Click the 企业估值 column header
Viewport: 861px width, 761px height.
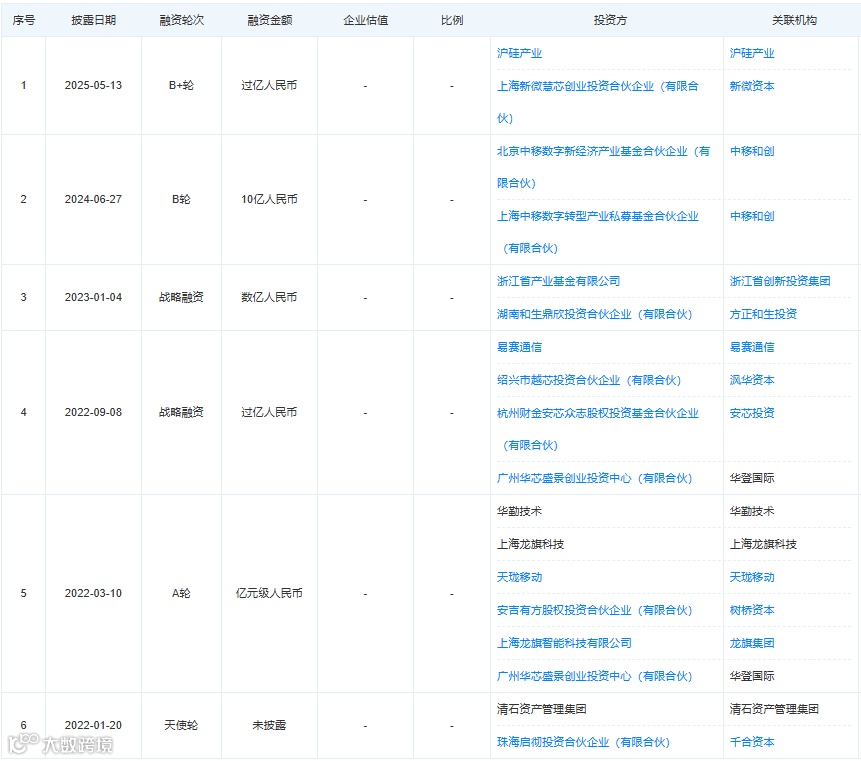pyautogui.click(x=365, y=20)
